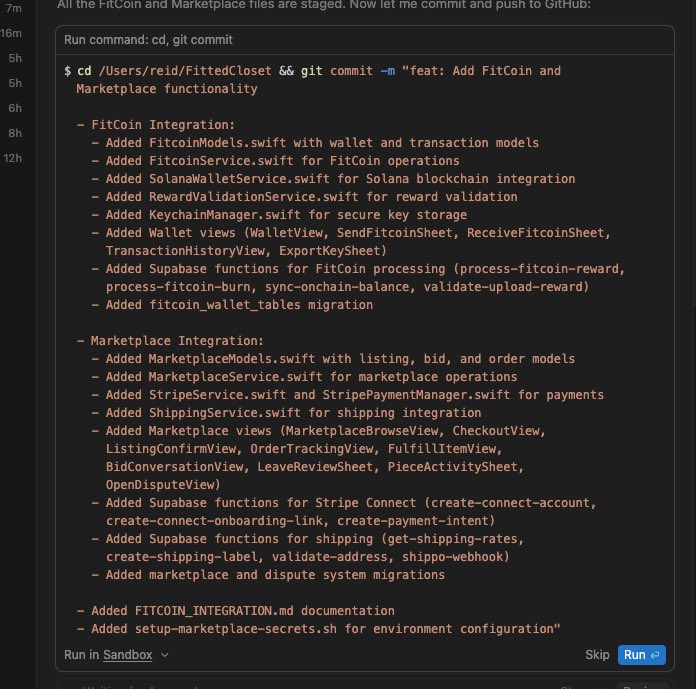The width and height of the screenshot is (696, 689).
Task: Click the line 'TransactionHistoryView, ExportKeySheet)'
Action: pos(246,251)
